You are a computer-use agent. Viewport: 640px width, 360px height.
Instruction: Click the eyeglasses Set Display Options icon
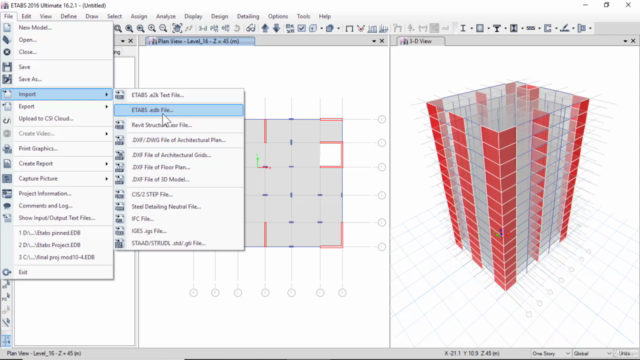pos(250,28)
